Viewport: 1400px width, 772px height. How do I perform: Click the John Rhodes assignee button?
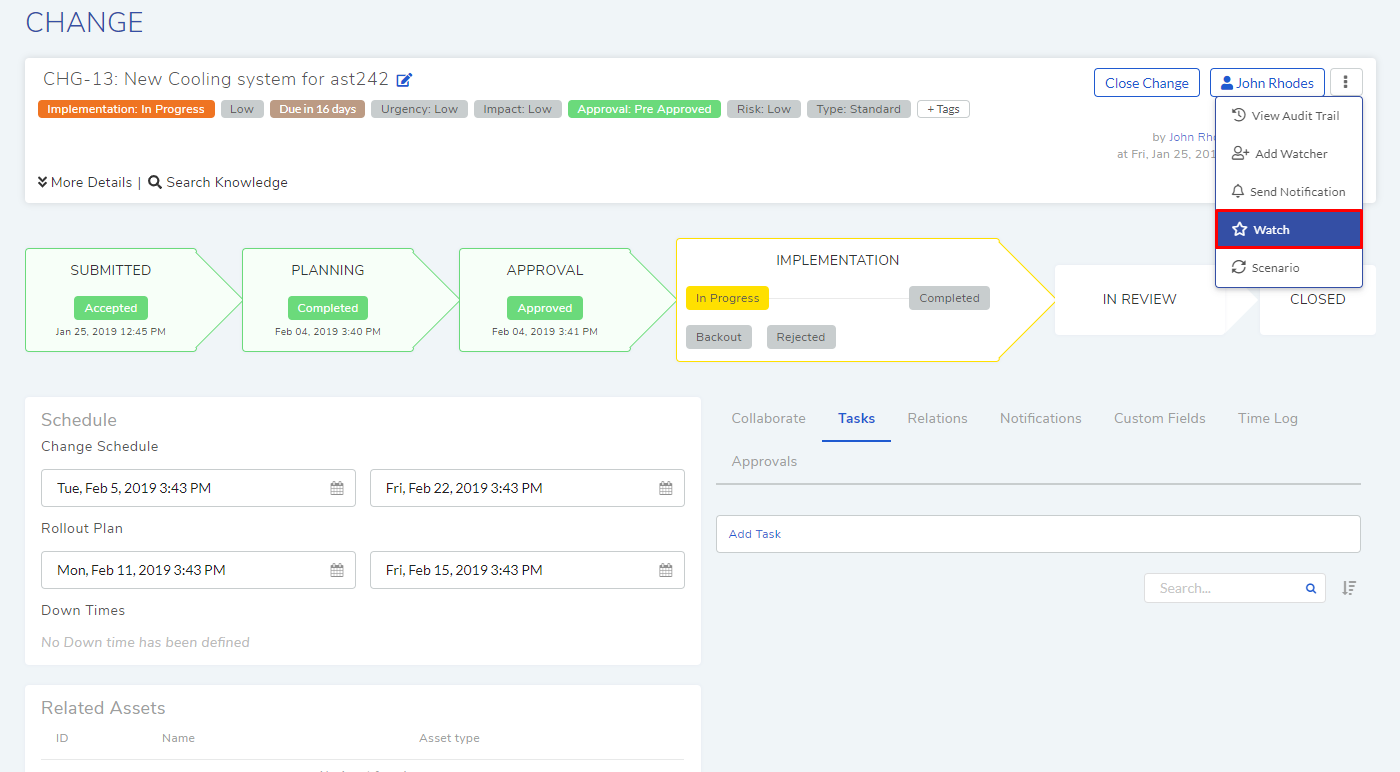pyautogui.click(x=1268, y=83)
